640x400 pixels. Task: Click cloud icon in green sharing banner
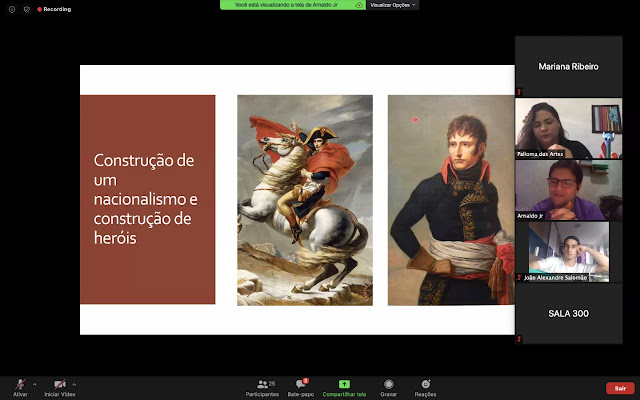359,5
